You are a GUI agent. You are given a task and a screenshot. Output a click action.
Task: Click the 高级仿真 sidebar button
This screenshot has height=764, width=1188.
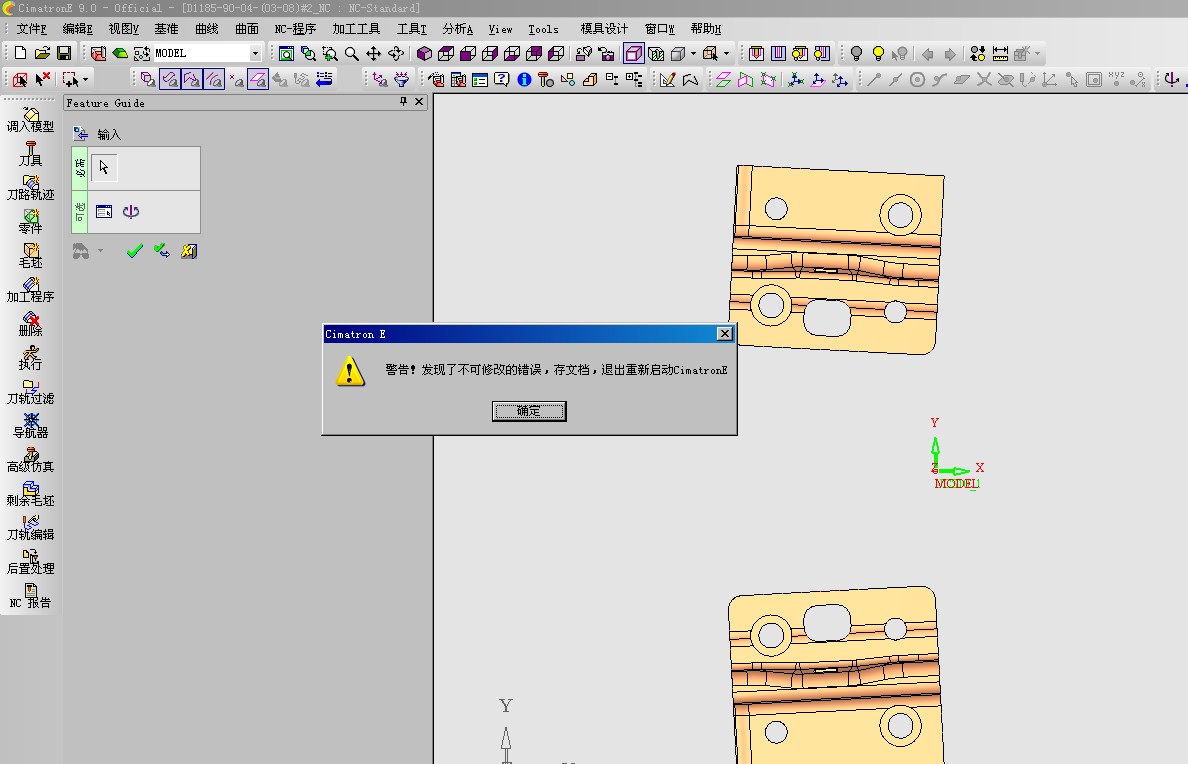pyautogui.click(x=30, y=460)
